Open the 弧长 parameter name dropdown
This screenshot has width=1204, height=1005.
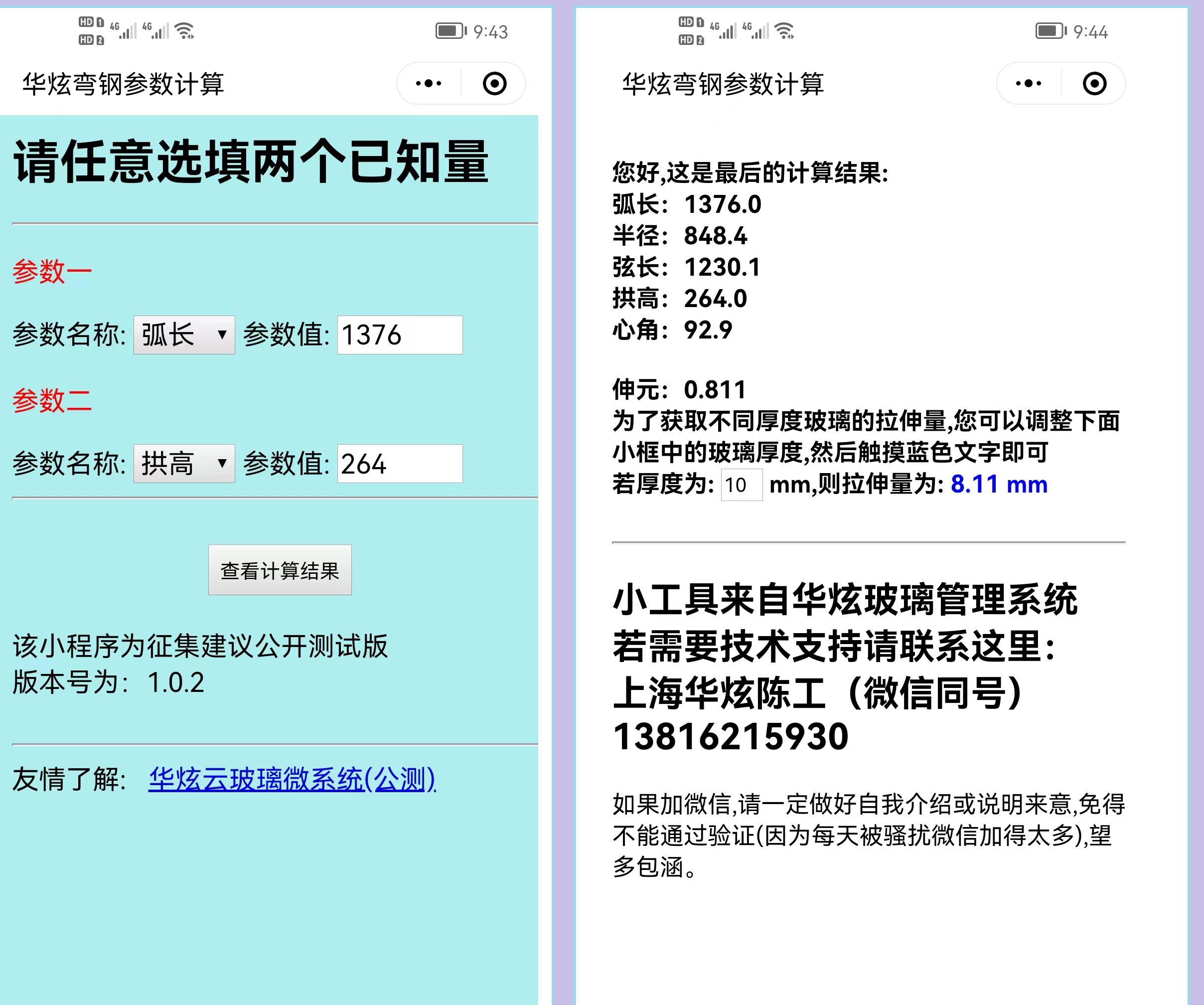coord(184,335)
